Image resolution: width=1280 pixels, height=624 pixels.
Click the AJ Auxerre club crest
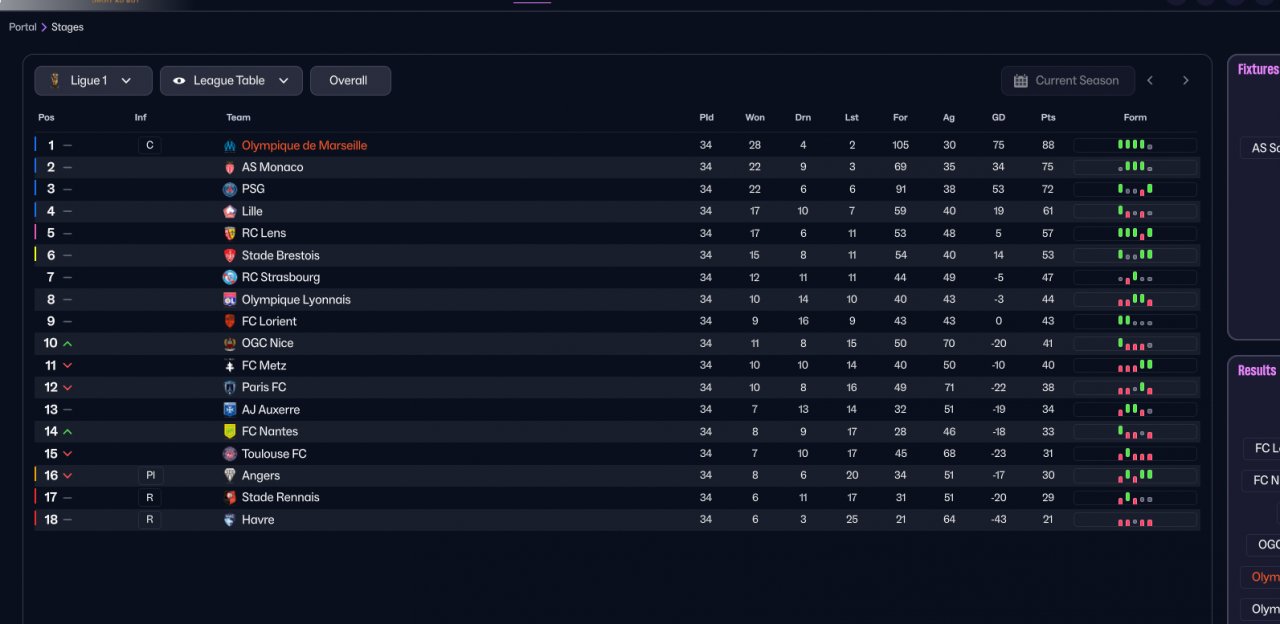tap(230, 410)
